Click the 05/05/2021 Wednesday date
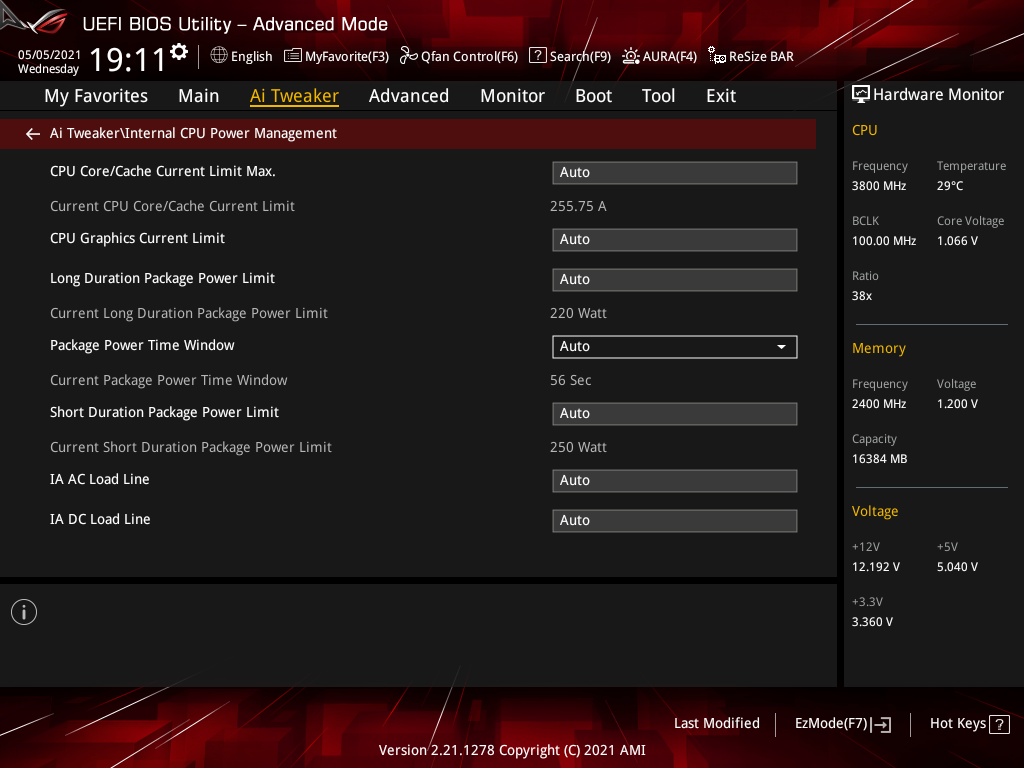The image size is (1024, 768). pos(49,62)
